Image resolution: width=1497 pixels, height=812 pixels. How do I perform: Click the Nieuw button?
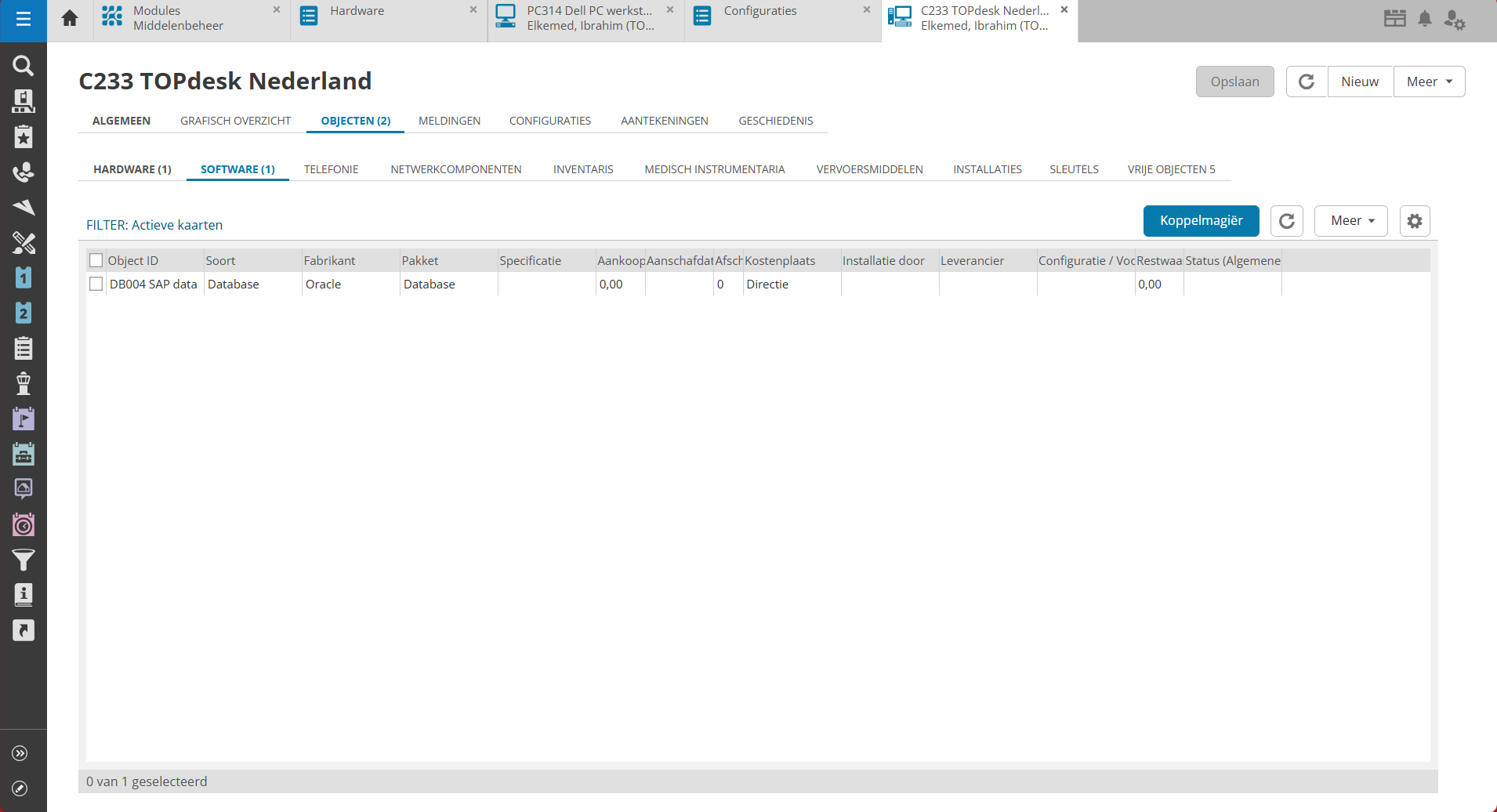click(1359, 82)
